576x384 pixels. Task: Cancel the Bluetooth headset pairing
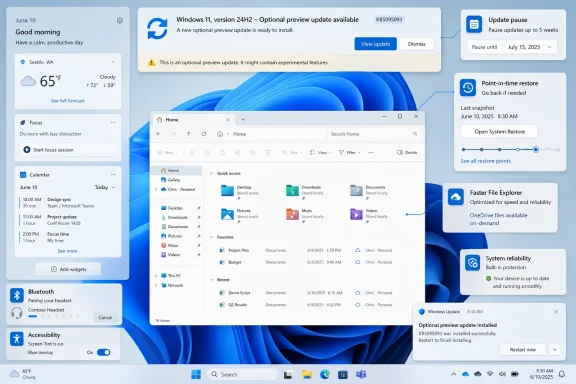[x=105, y=317]
